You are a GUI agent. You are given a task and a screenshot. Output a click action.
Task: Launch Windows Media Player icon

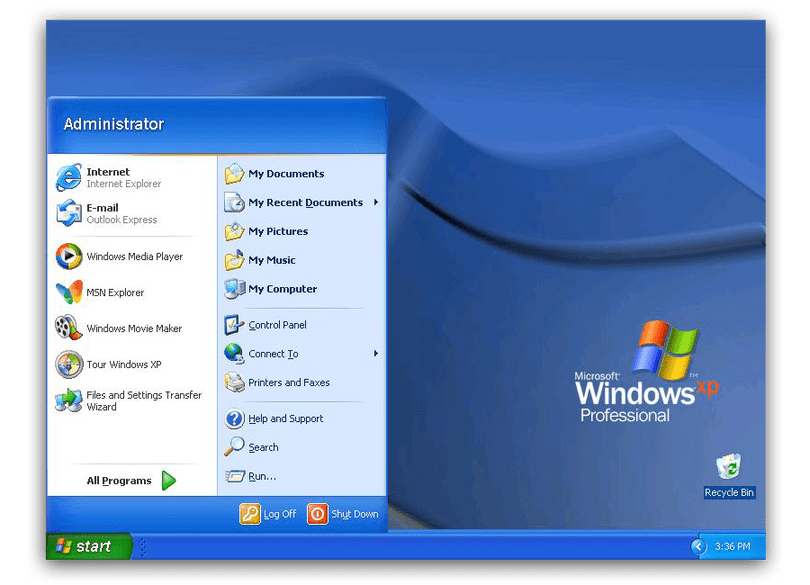(x=69, y=256)
